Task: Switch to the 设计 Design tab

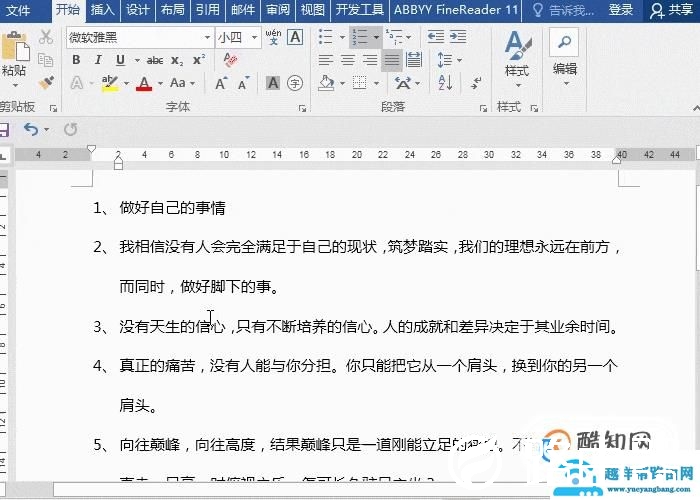Action: [137, 10]
